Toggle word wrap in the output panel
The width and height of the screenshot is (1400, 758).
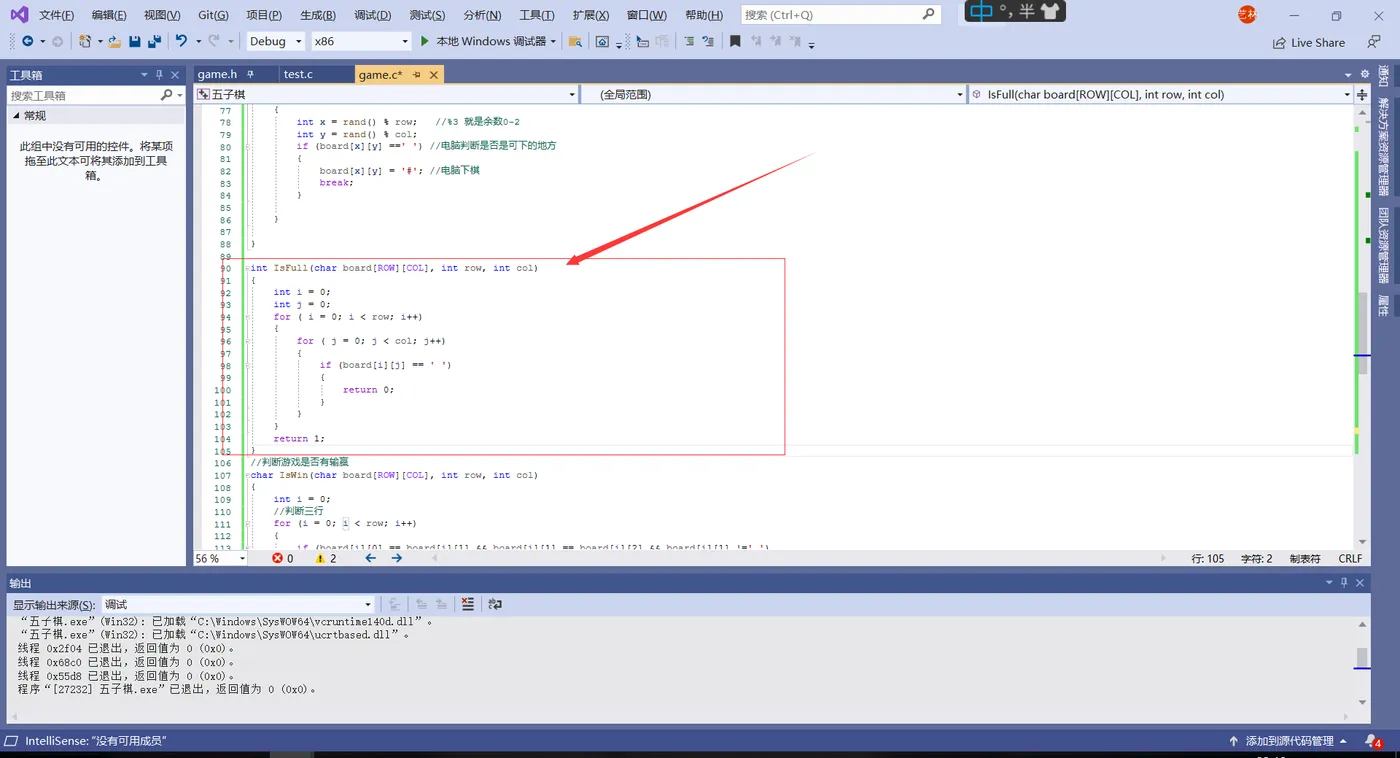494,604
